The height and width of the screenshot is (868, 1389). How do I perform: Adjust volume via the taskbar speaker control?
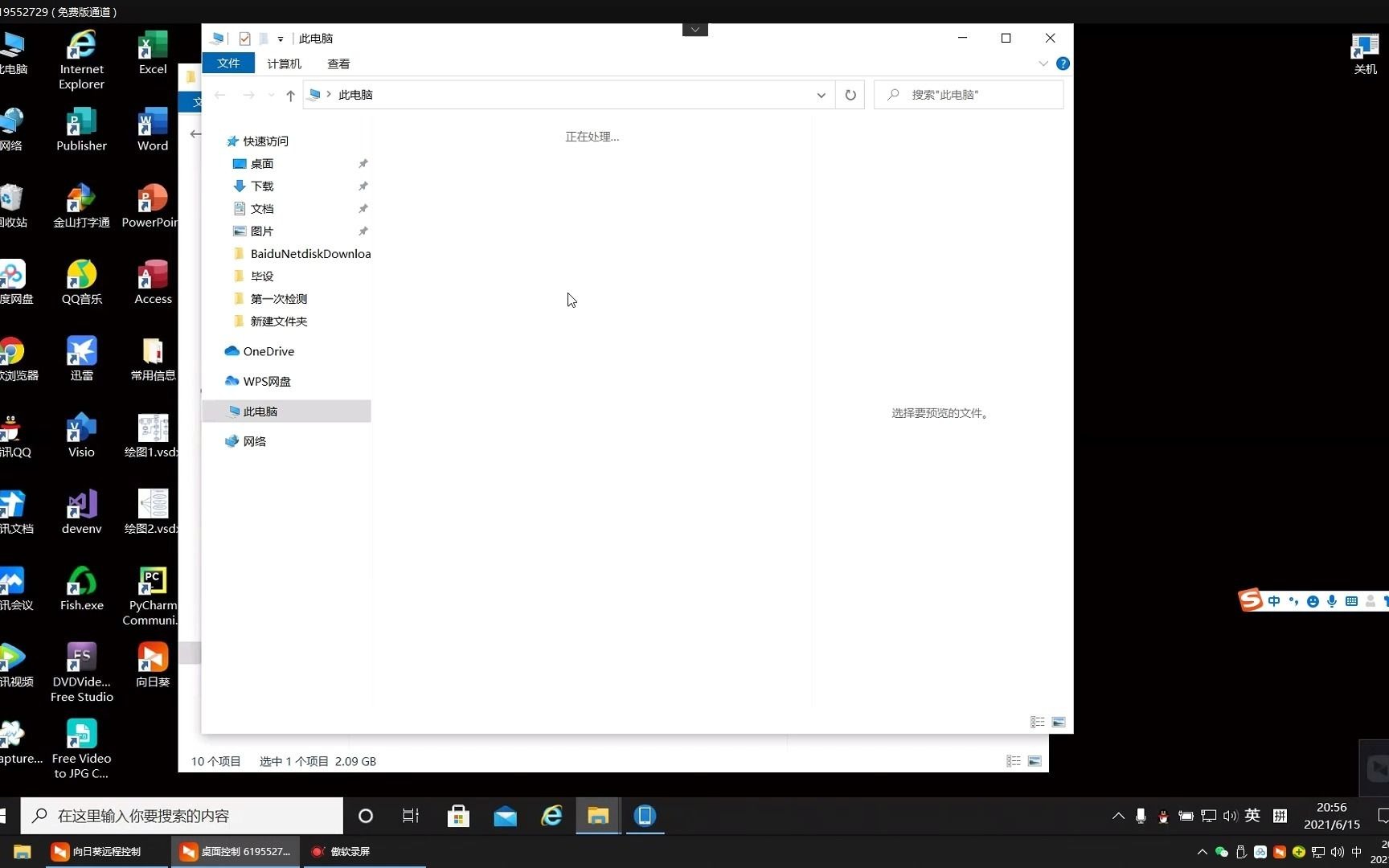[1230, 816]
